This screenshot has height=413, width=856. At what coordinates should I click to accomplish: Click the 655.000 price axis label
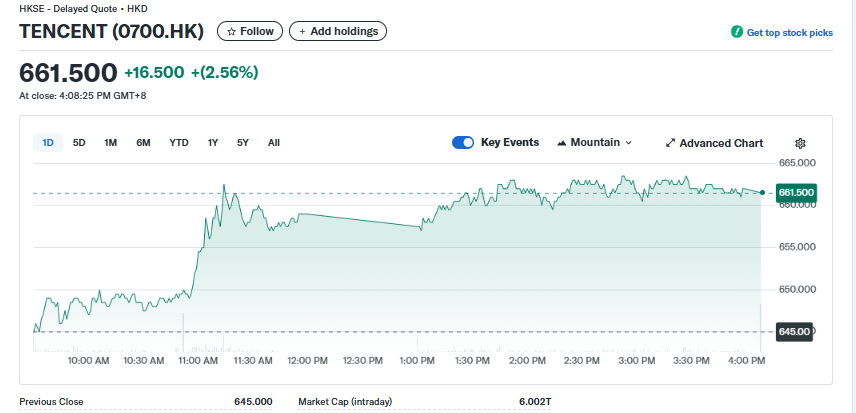coord(797,247)
